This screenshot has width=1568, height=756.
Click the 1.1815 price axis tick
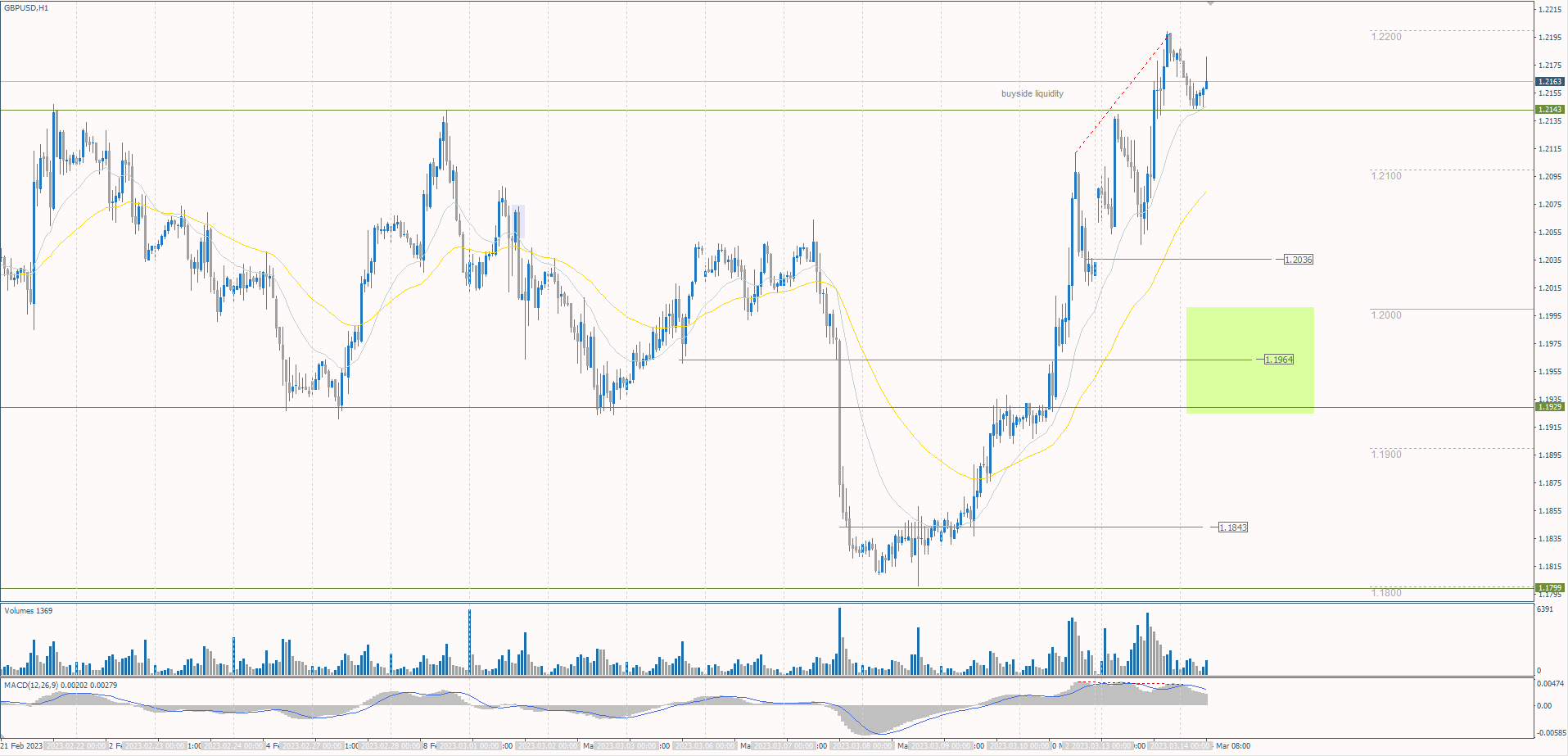[1550, 567]
